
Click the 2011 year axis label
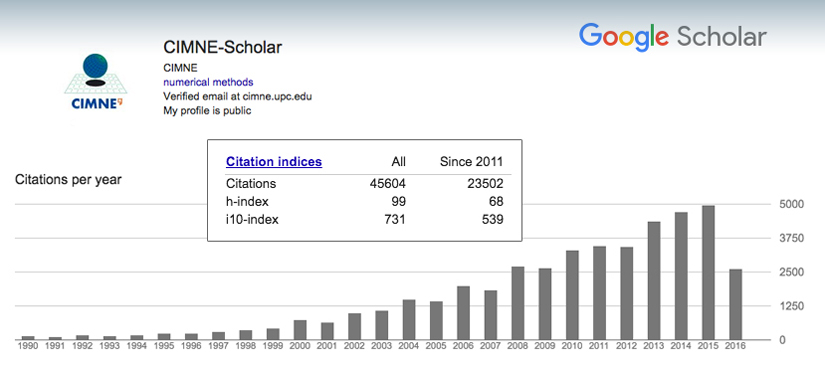(599, 346)
